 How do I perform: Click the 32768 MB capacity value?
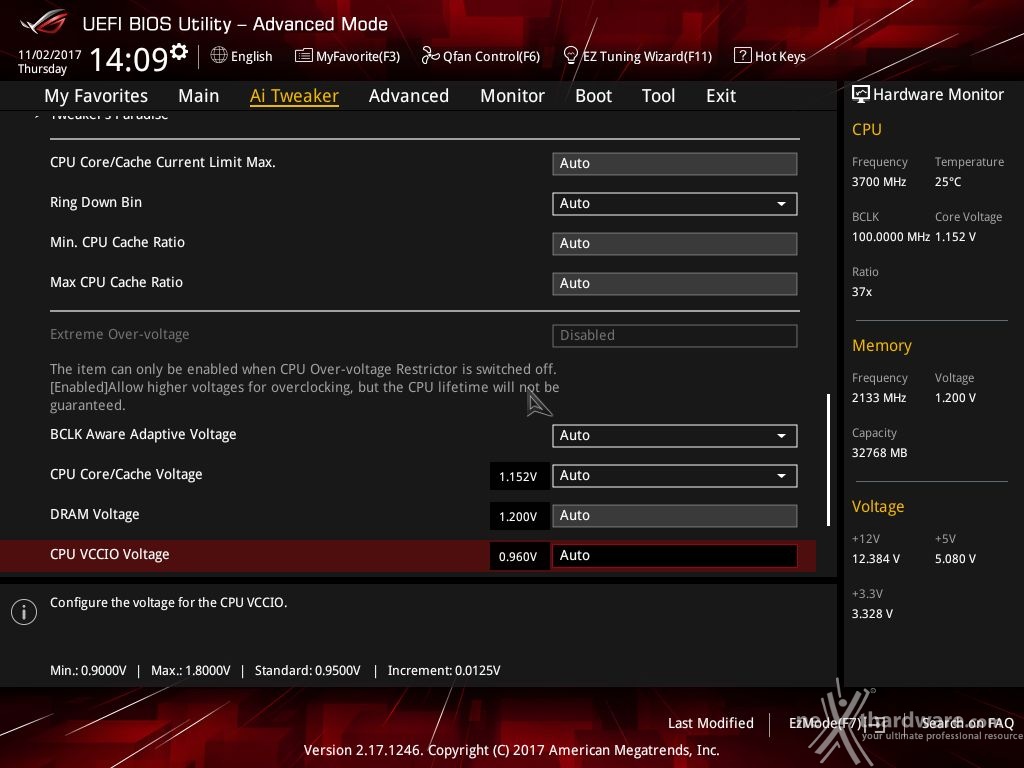point(880,453)
